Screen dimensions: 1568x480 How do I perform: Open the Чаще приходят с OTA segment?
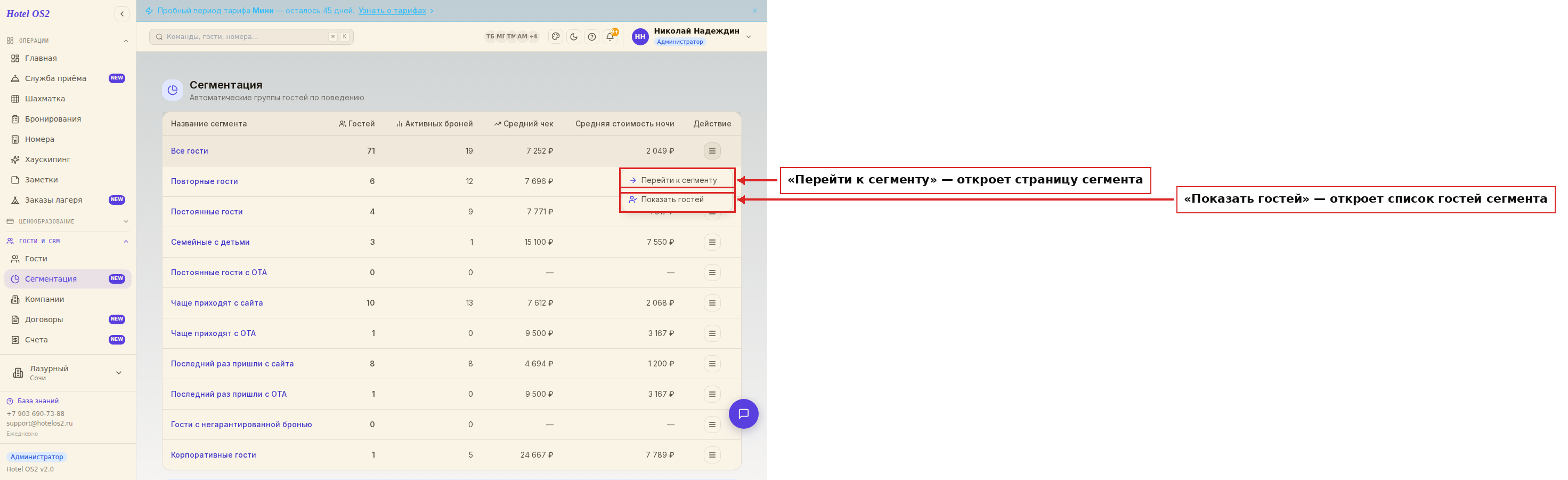point(213,333)
